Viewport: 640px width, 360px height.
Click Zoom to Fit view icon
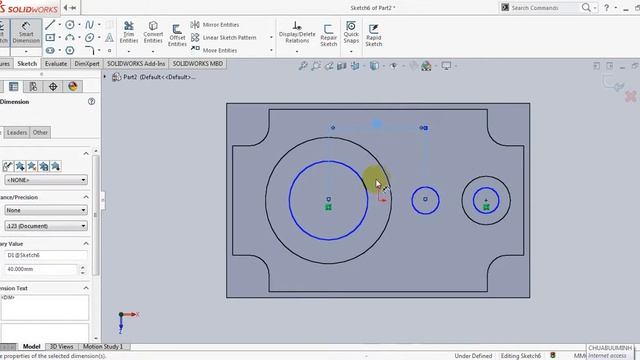click(303, 66)
